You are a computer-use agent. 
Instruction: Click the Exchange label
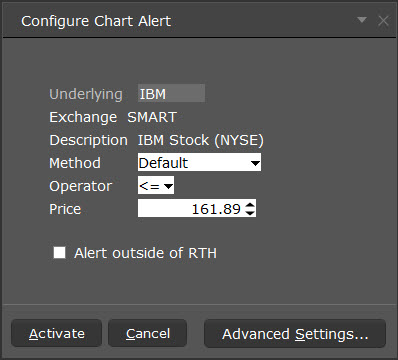click(x=83, y=117)
